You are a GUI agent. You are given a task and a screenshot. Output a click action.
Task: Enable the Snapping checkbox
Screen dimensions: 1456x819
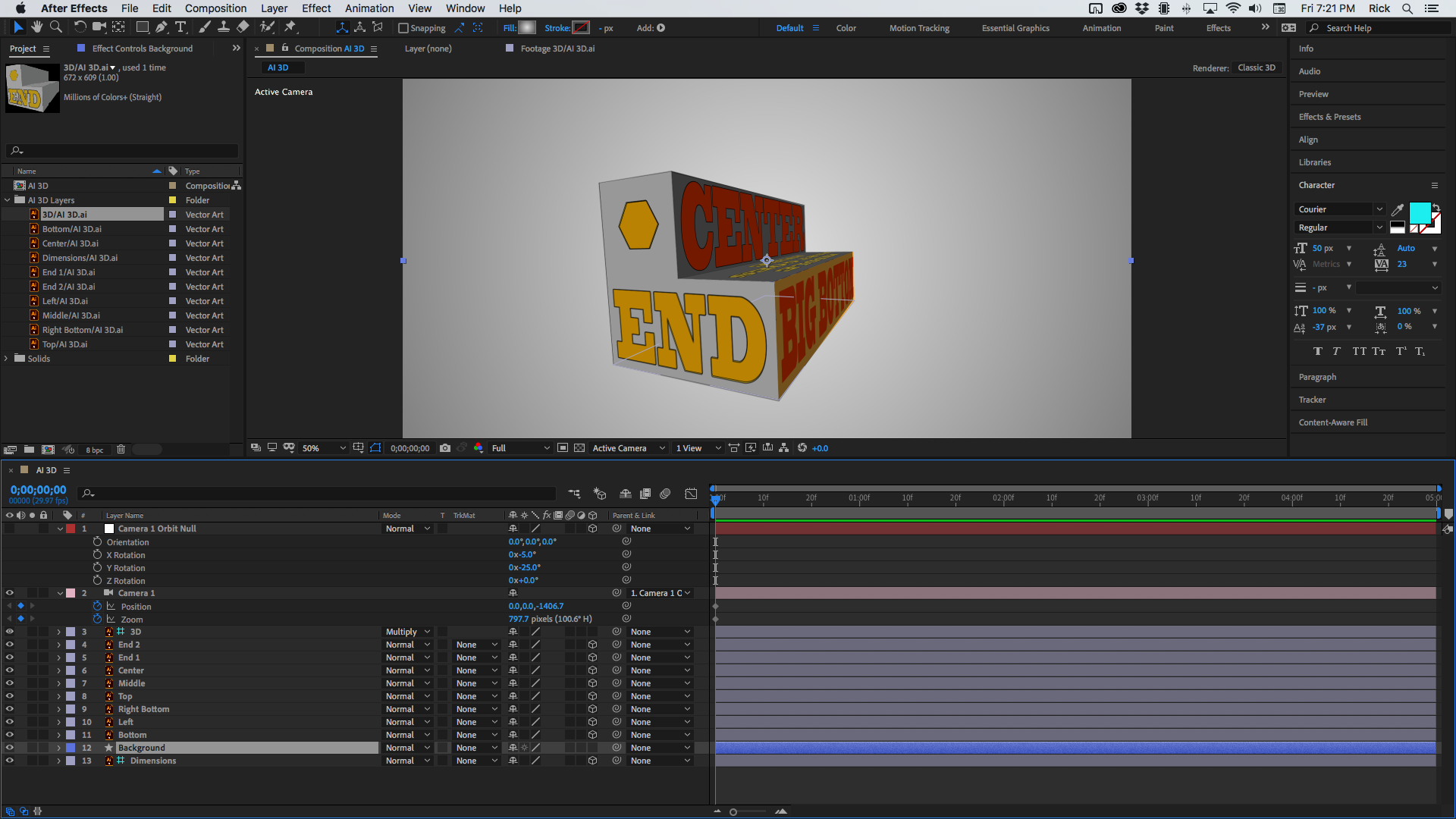403,27
